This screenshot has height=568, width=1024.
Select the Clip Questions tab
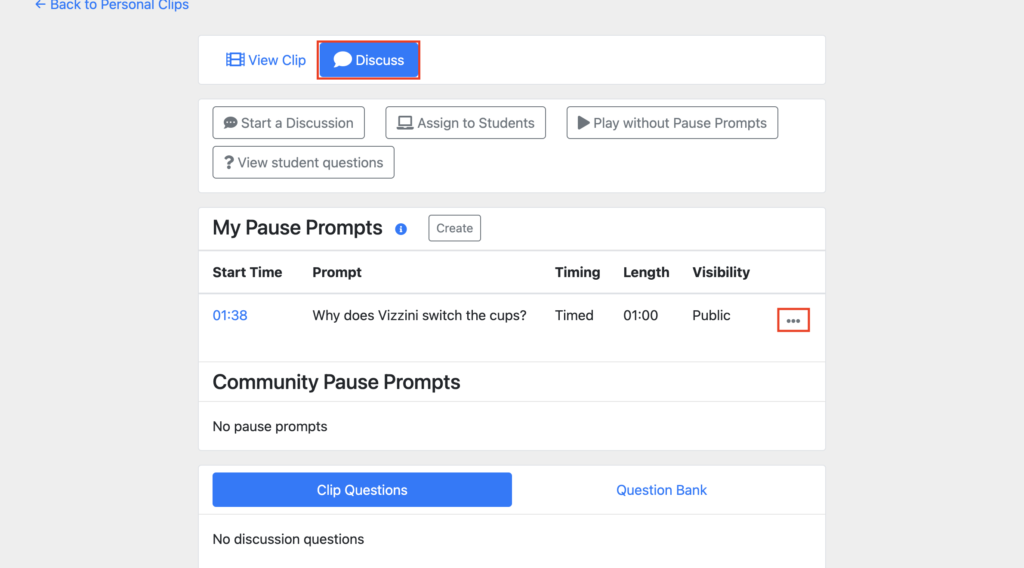pyautogui.click(x=362, y=490)
